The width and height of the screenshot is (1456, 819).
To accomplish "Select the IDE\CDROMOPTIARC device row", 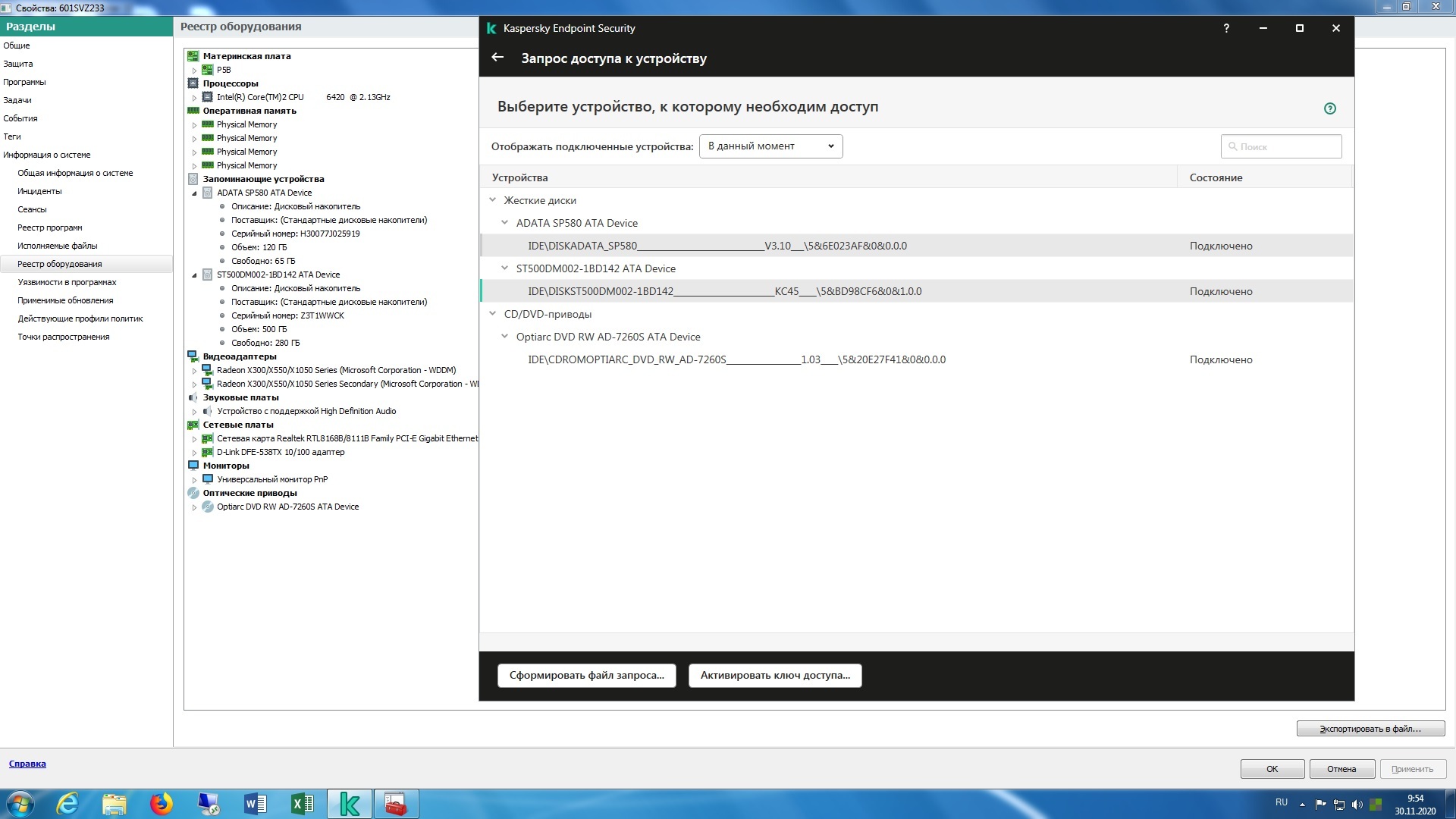I will coord(916,359).
